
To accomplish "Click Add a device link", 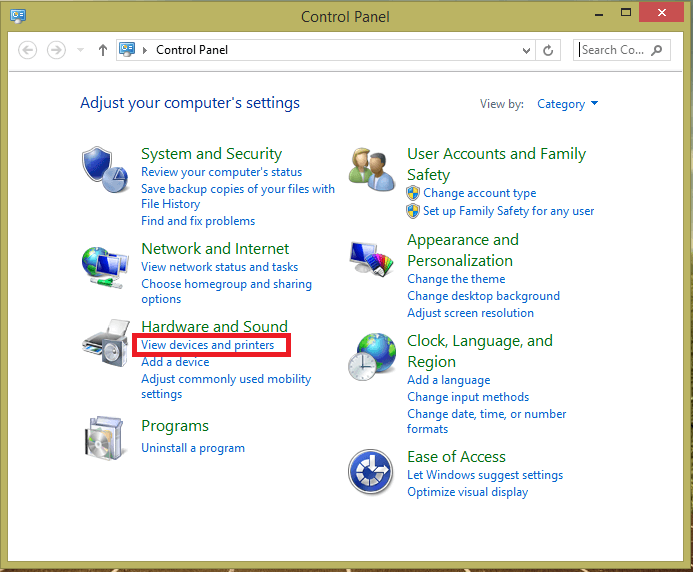I will tap(175, 362).
